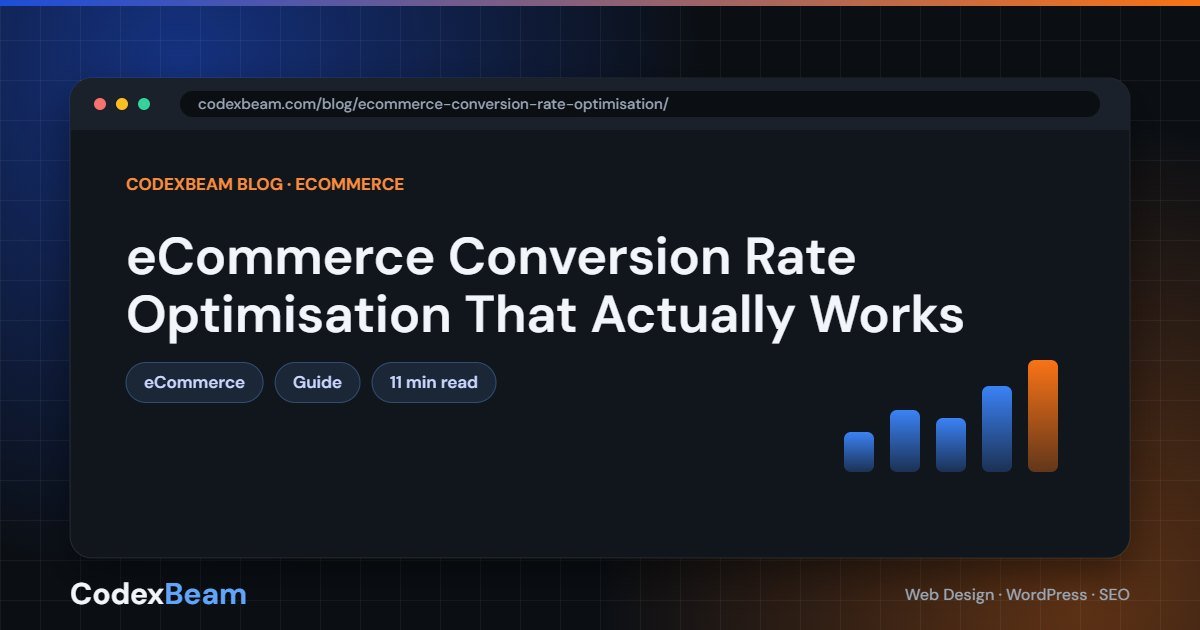
Task: Select the eCommerce tag pill
Action: tap(194, 382)
